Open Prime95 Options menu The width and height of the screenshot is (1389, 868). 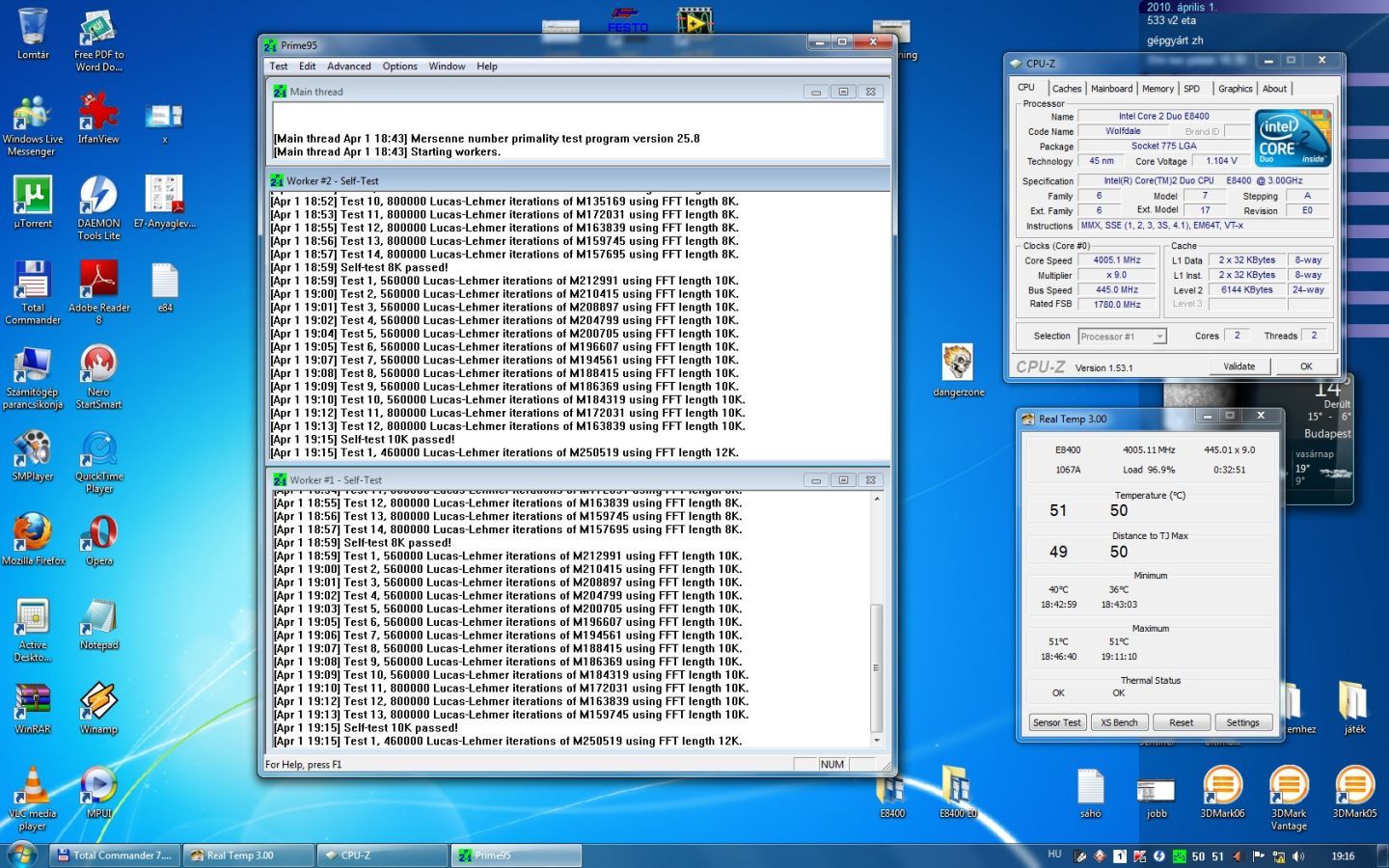click(399, 67)
